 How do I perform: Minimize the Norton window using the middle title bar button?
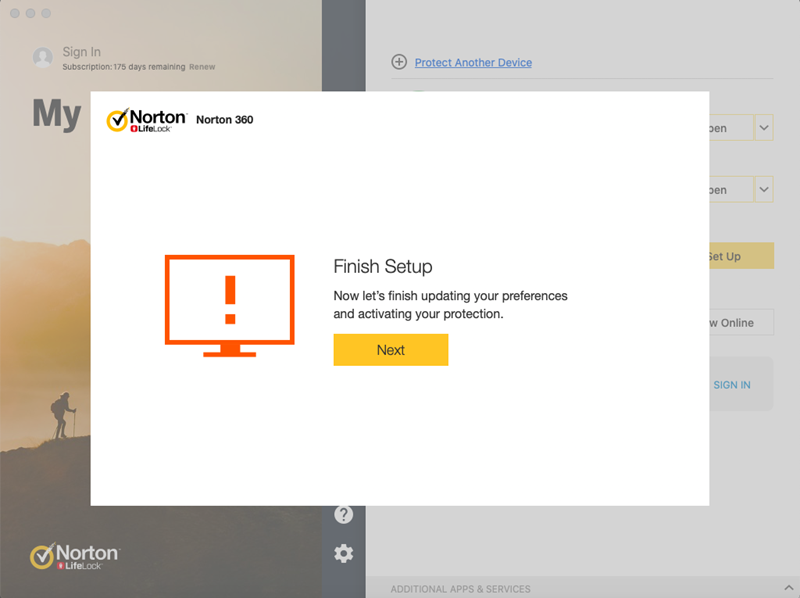tap(31, 13)
